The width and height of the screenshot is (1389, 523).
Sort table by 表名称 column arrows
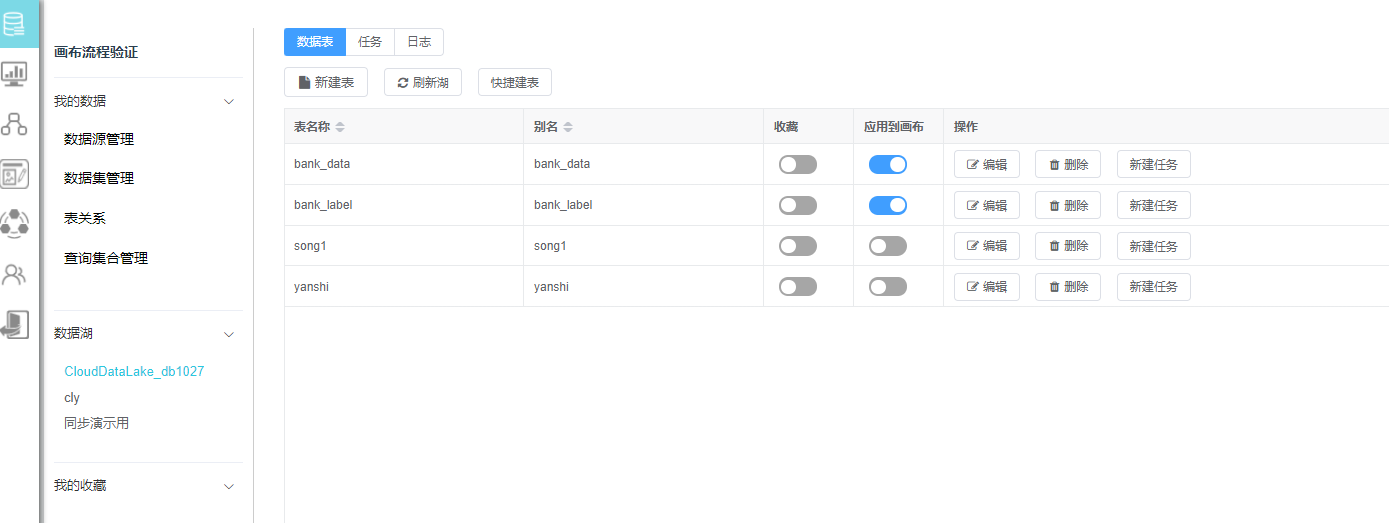pyautogui.click(x=340, y=127)
